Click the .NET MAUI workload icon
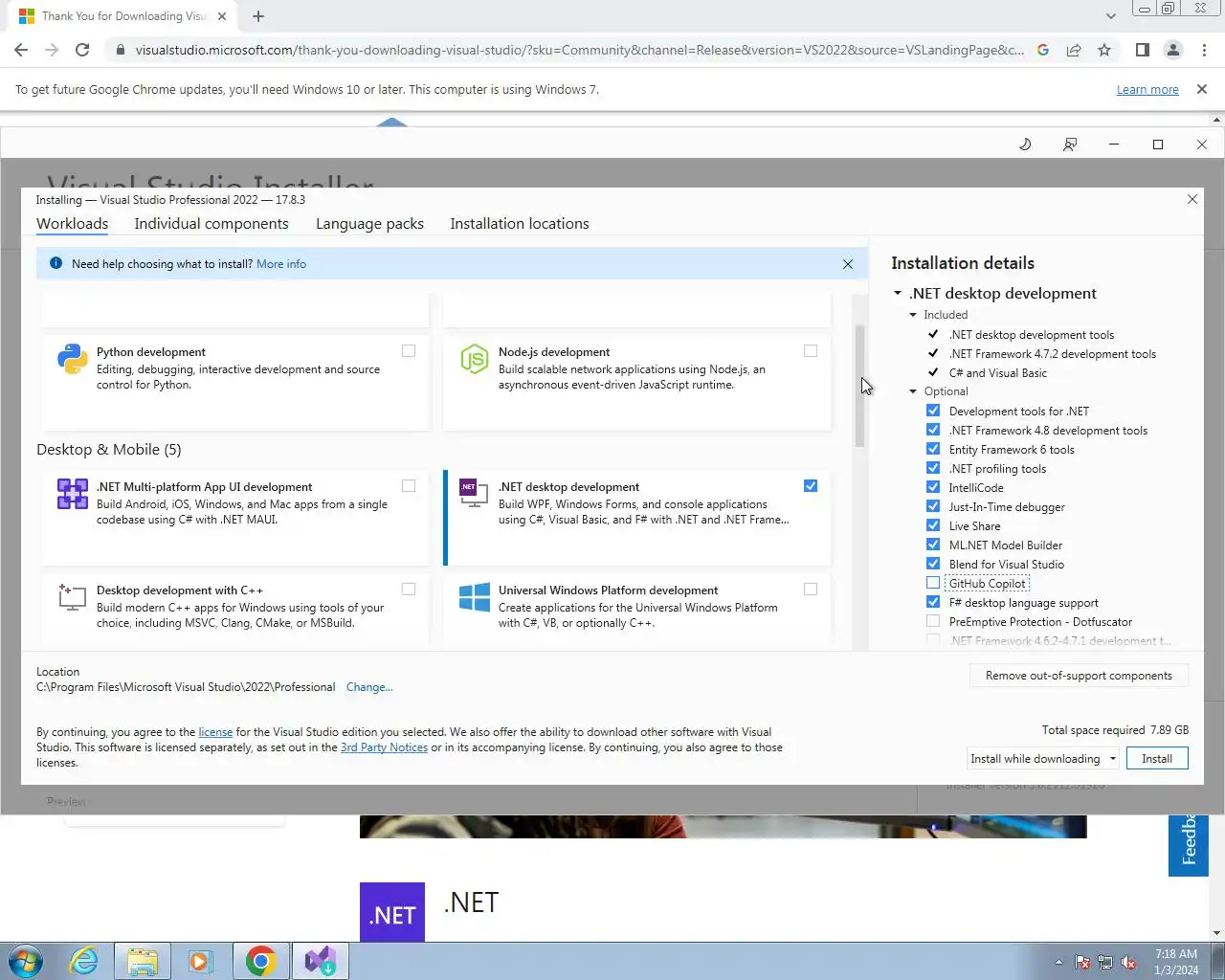This screenshot has height=980, width=1225. 73,494
